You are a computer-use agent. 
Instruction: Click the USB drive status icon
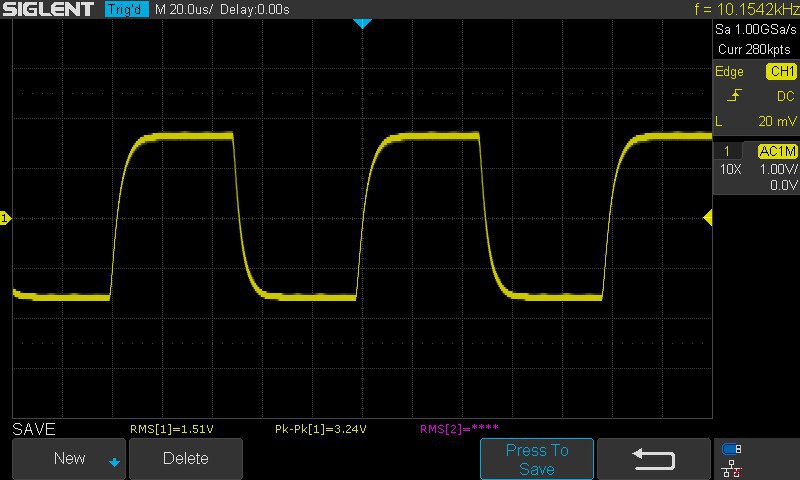[x=732, y=449]
